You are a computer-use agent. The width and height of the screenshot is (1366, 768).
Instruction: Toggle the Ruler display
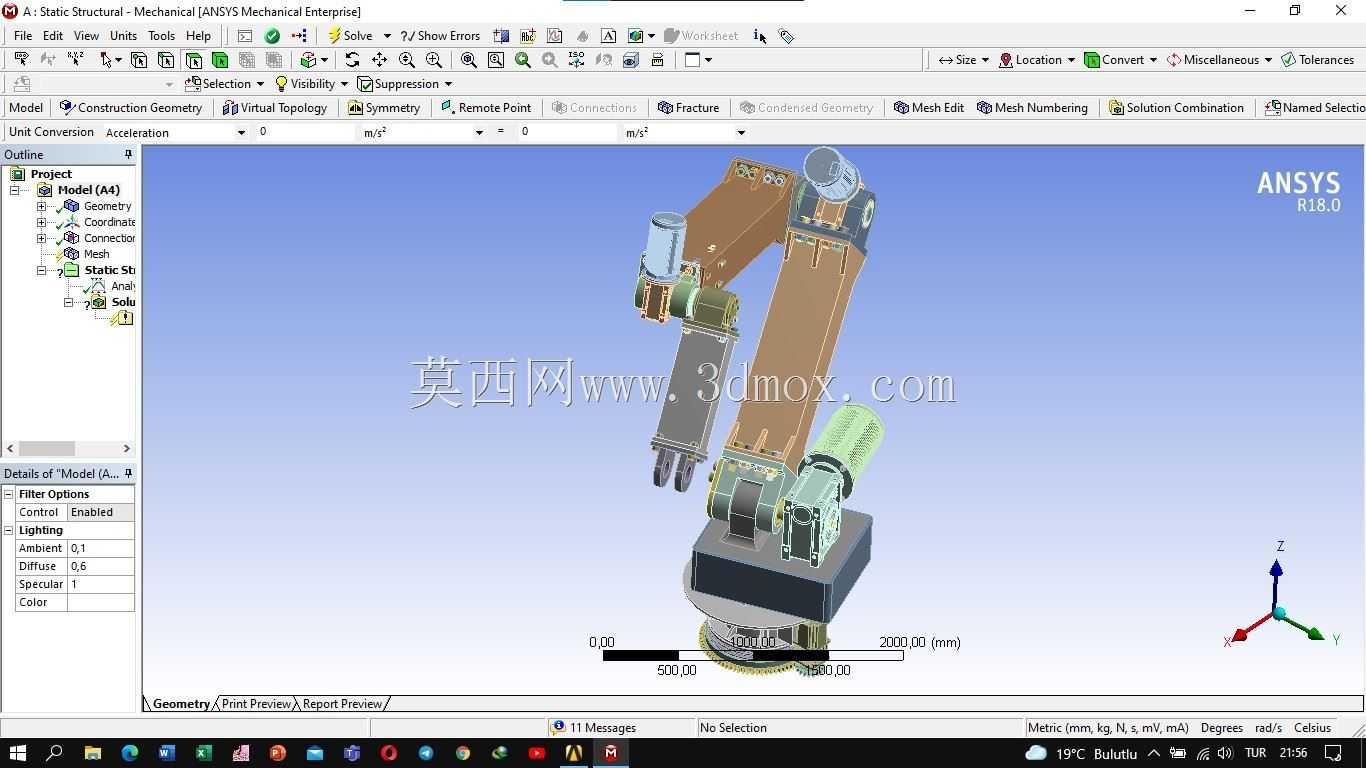[x=657, y=60]
